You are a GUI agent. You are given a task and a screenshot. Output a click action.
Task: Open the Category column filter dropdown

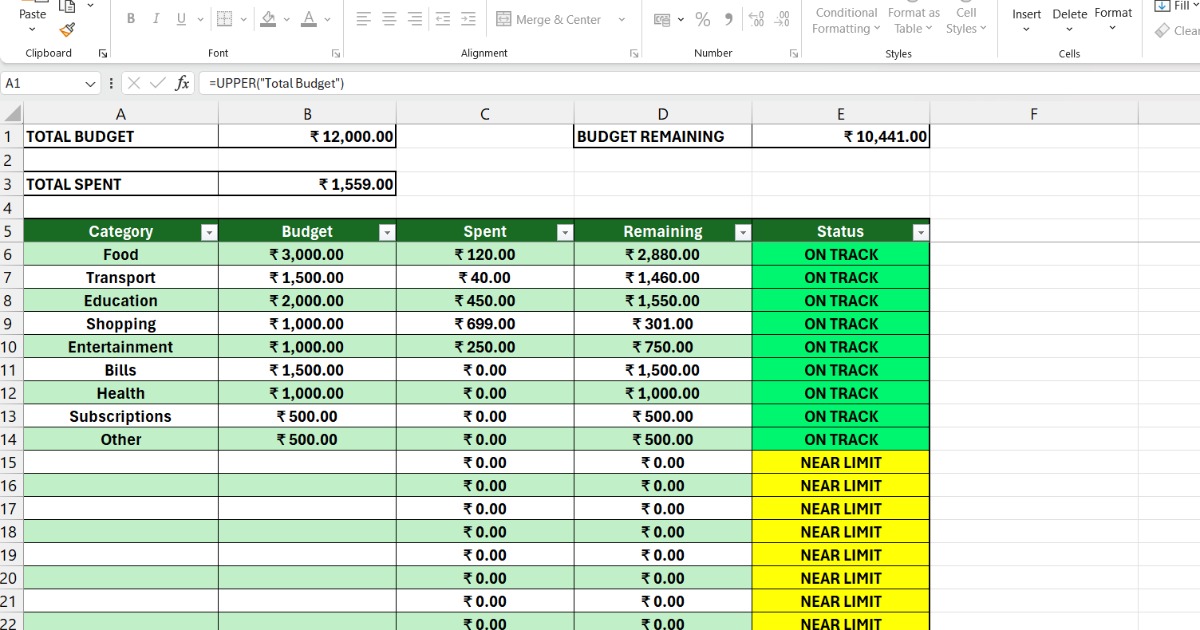[209, 232]
